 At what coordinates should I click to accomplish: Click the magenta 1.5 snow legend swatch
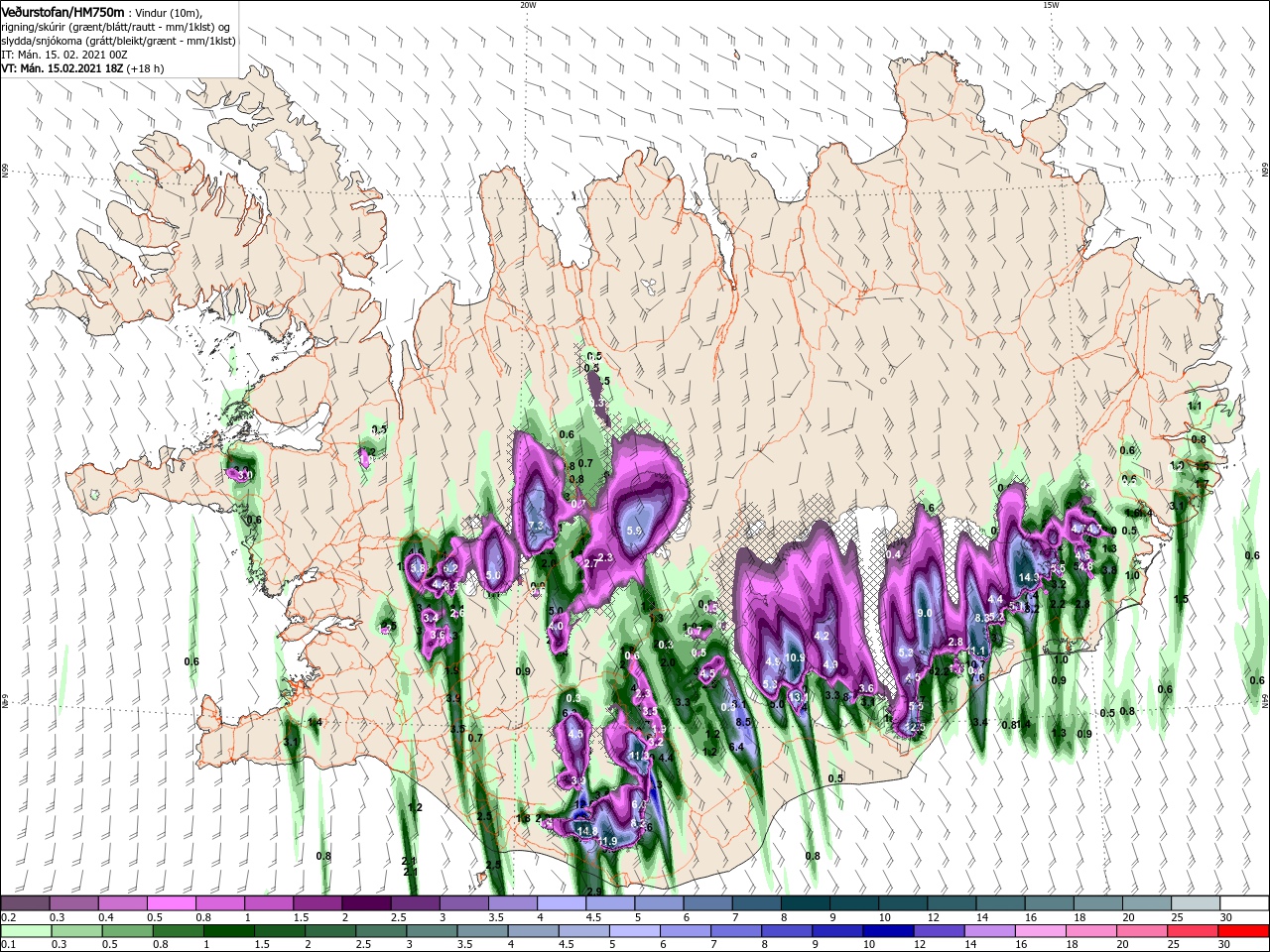point(317,903)
